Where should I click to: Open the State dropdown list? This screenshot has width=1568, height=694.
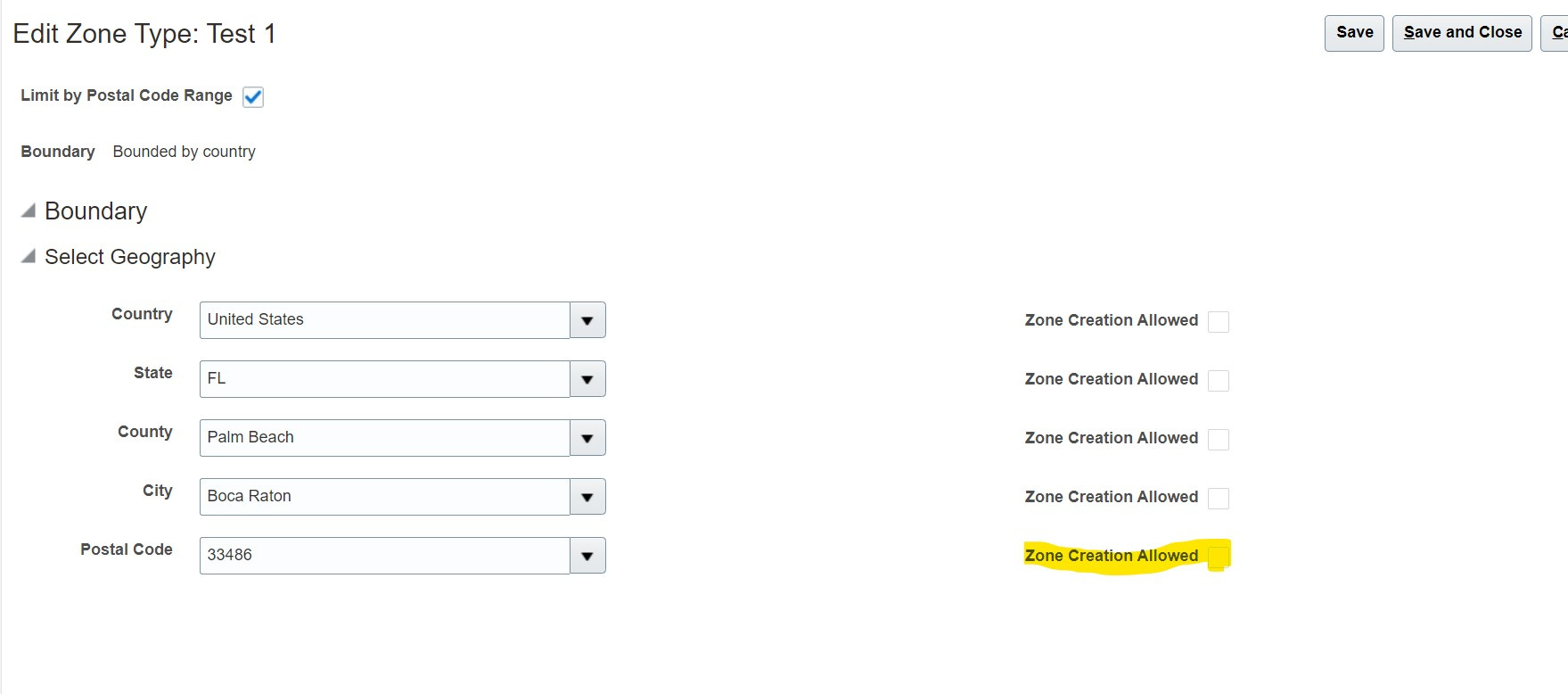point(587,378)
